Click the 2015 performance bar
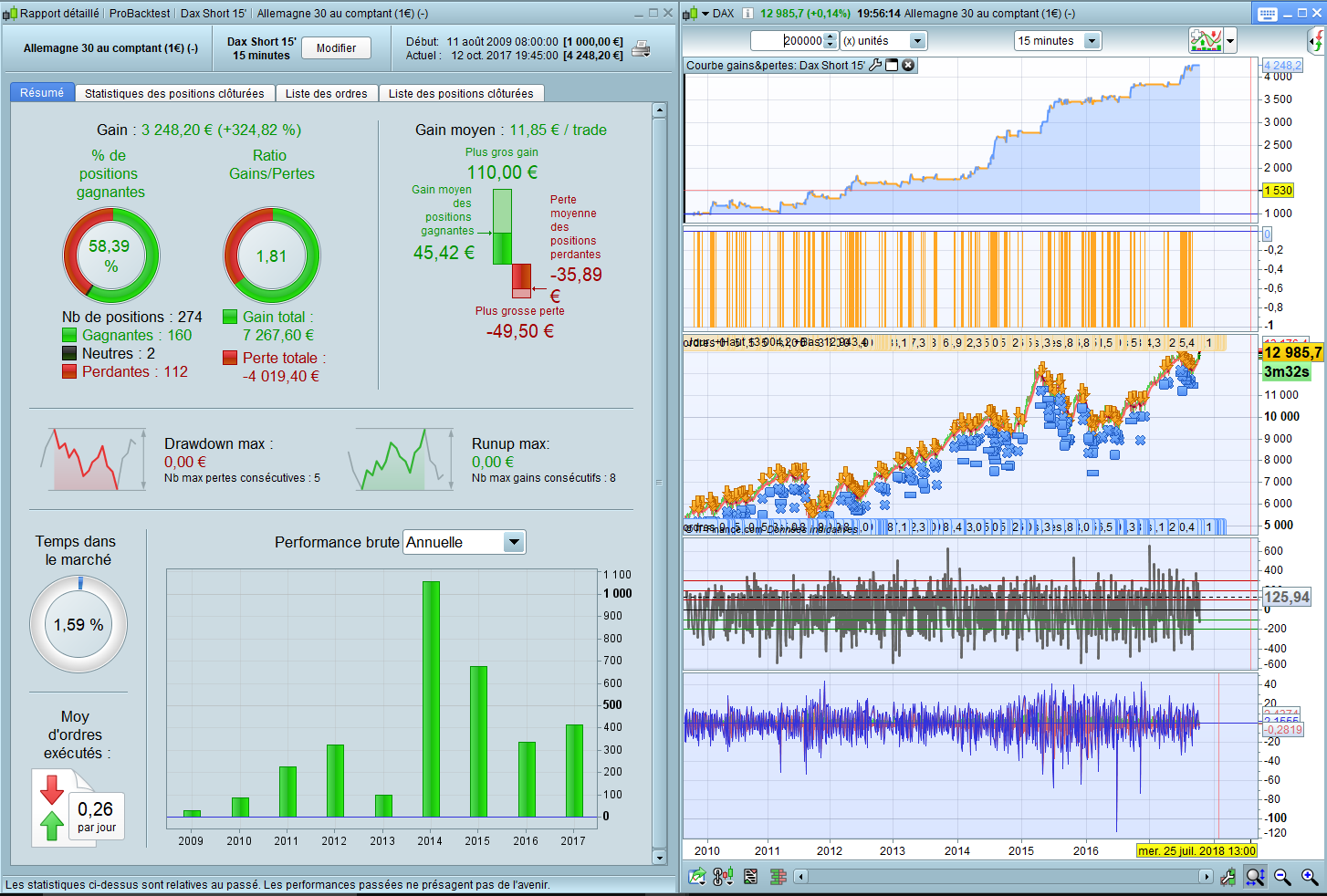 [478, 741]
